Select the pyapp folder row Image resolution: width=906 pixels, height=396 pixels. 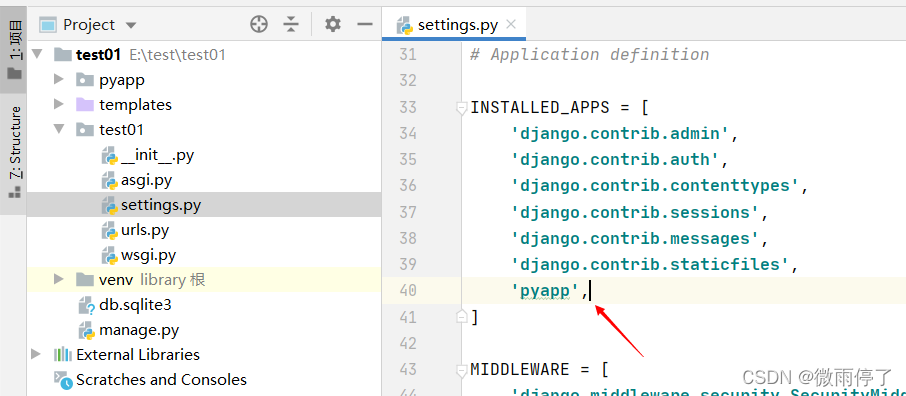[204, 80]
